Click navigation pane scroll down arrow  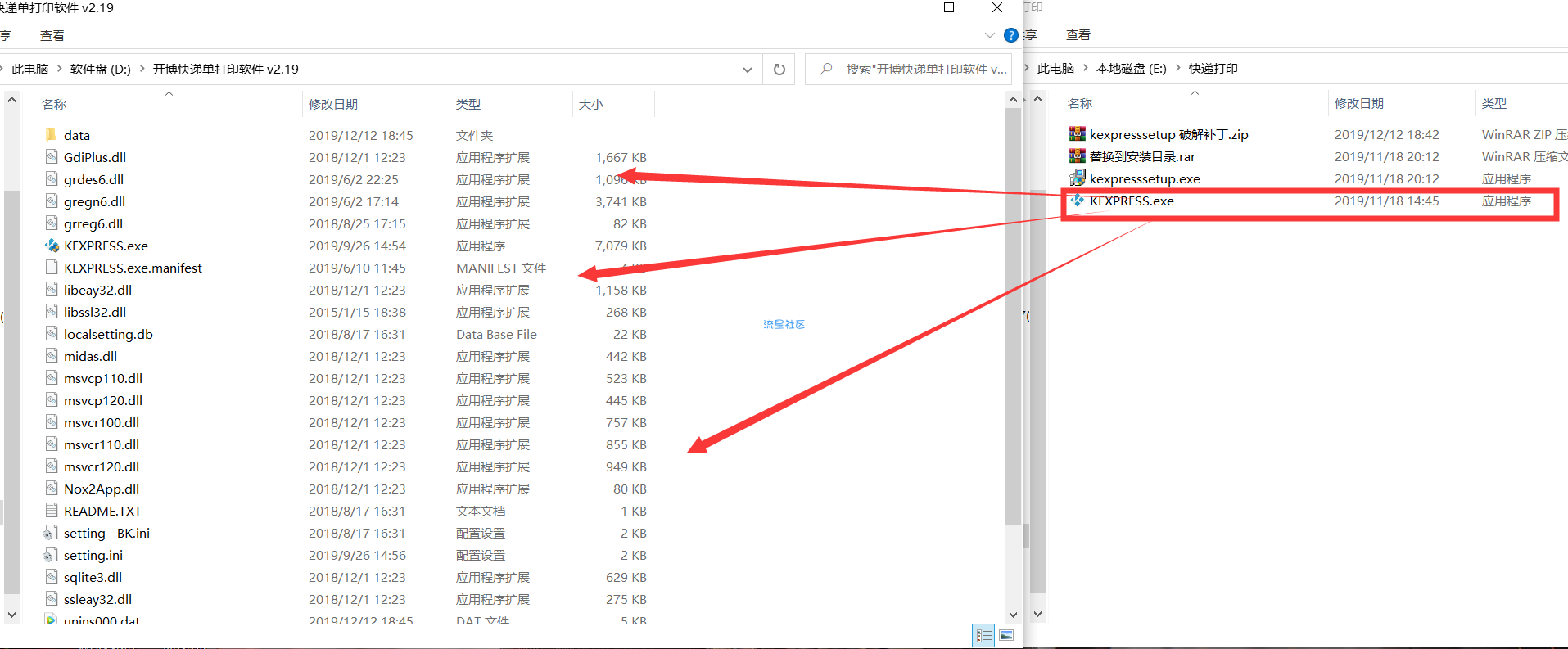click(11, 614)
